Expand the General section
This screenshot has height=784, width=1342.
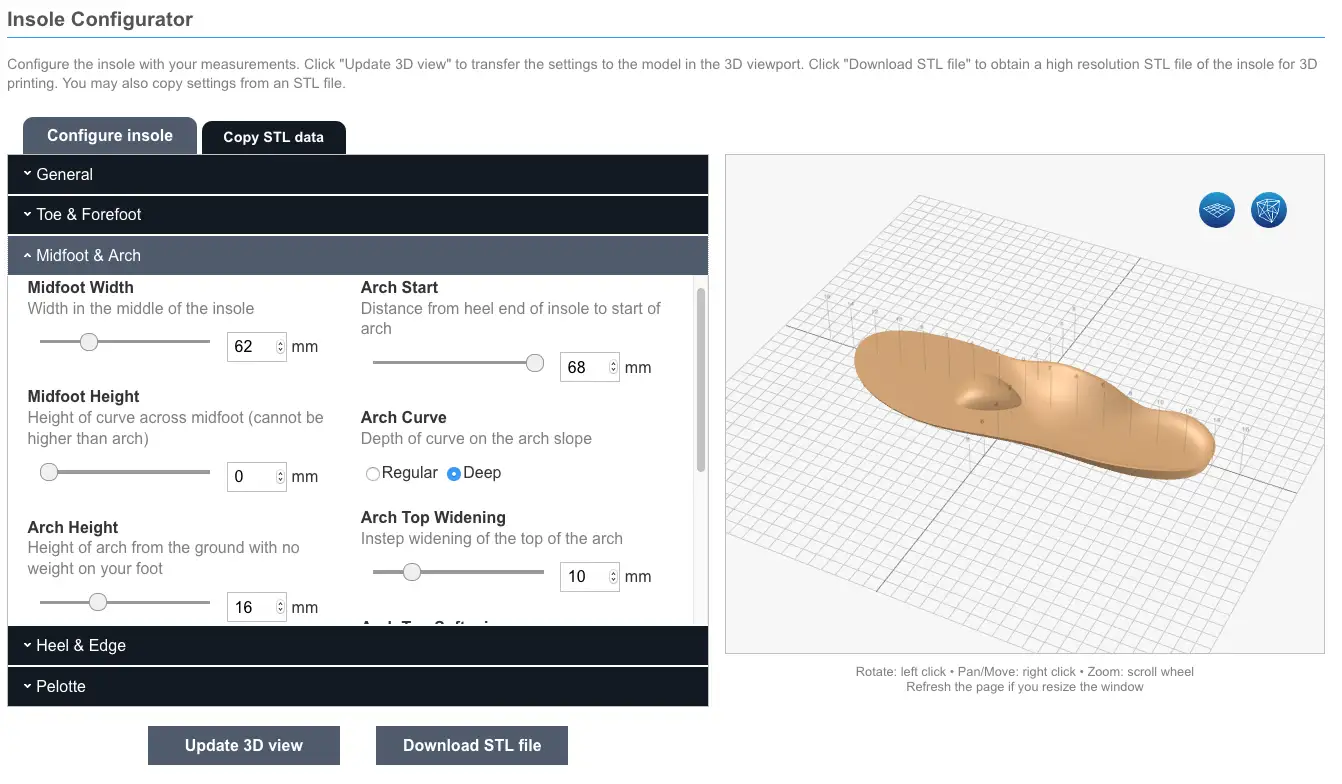pyautogui.click(x=358, y=174)
